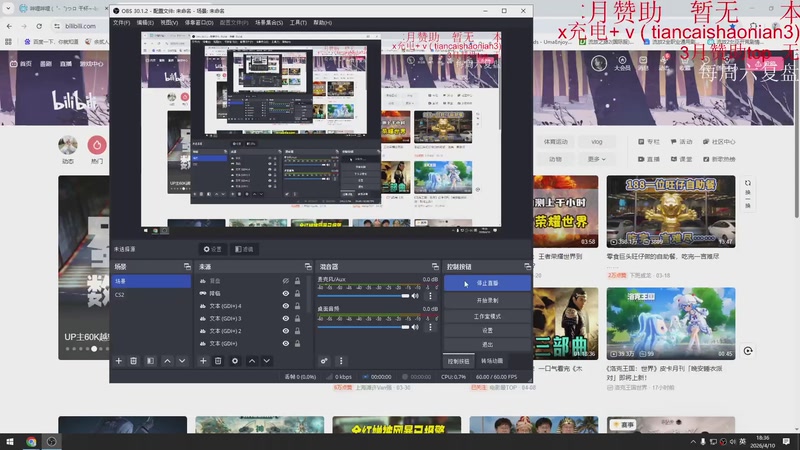
Task: Open advanced audio properties gear in mixer
Action: click(324, 361)
